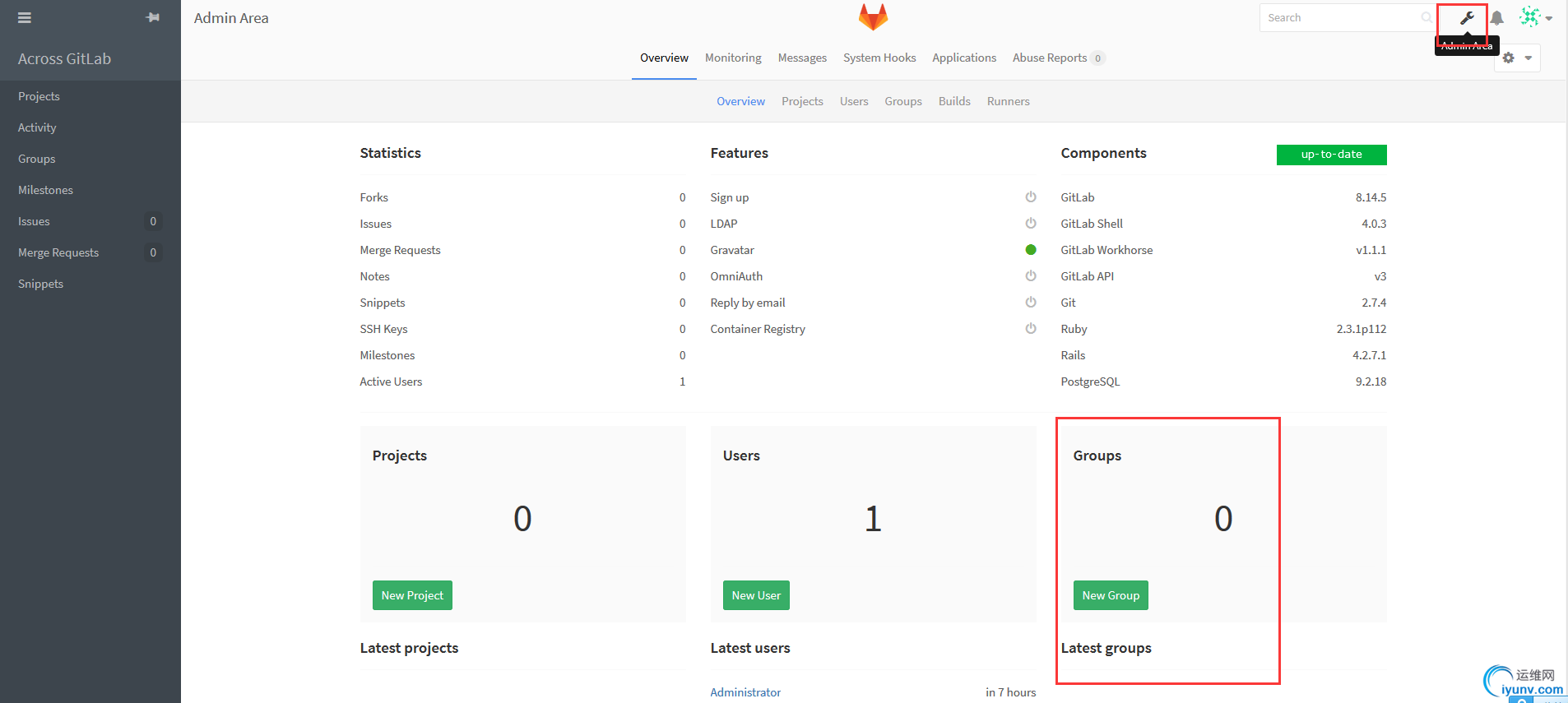
Task: Click the Active Users statistic label
Action: click(x=391, y=382)
